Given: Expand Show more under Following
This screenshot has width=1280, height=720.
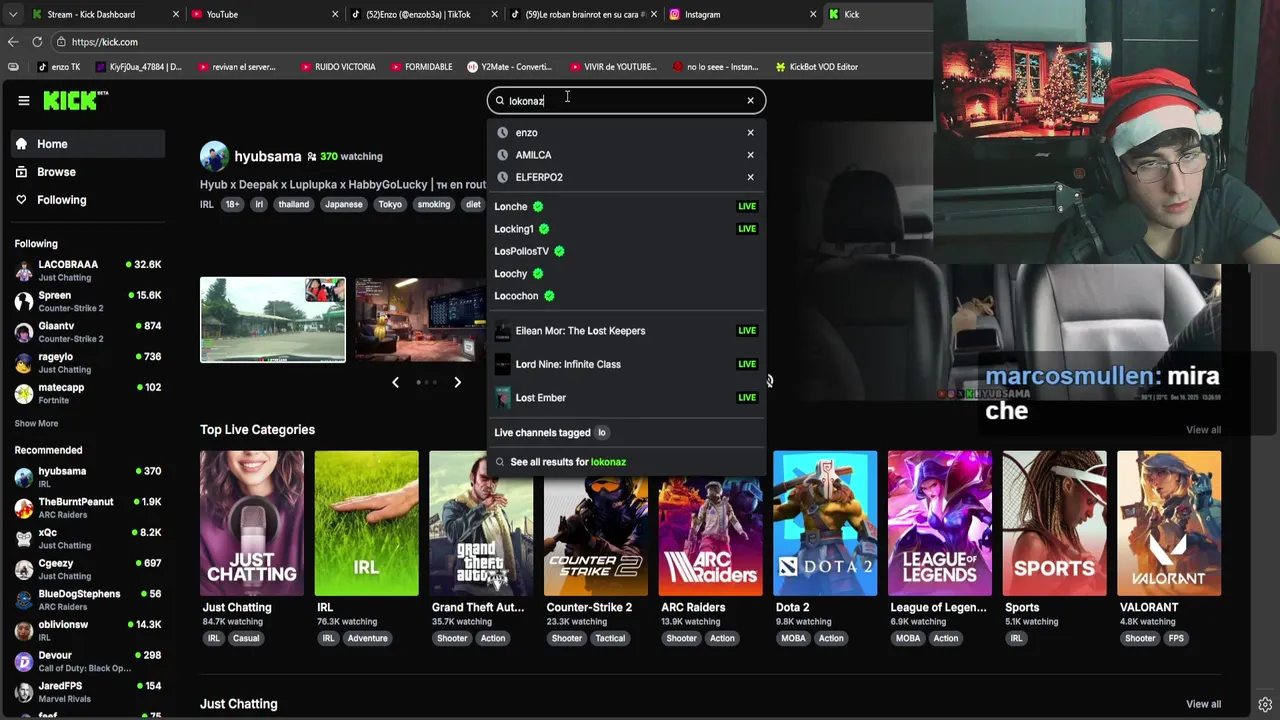Looking at the screenshot, I should [x=36, y=424].
